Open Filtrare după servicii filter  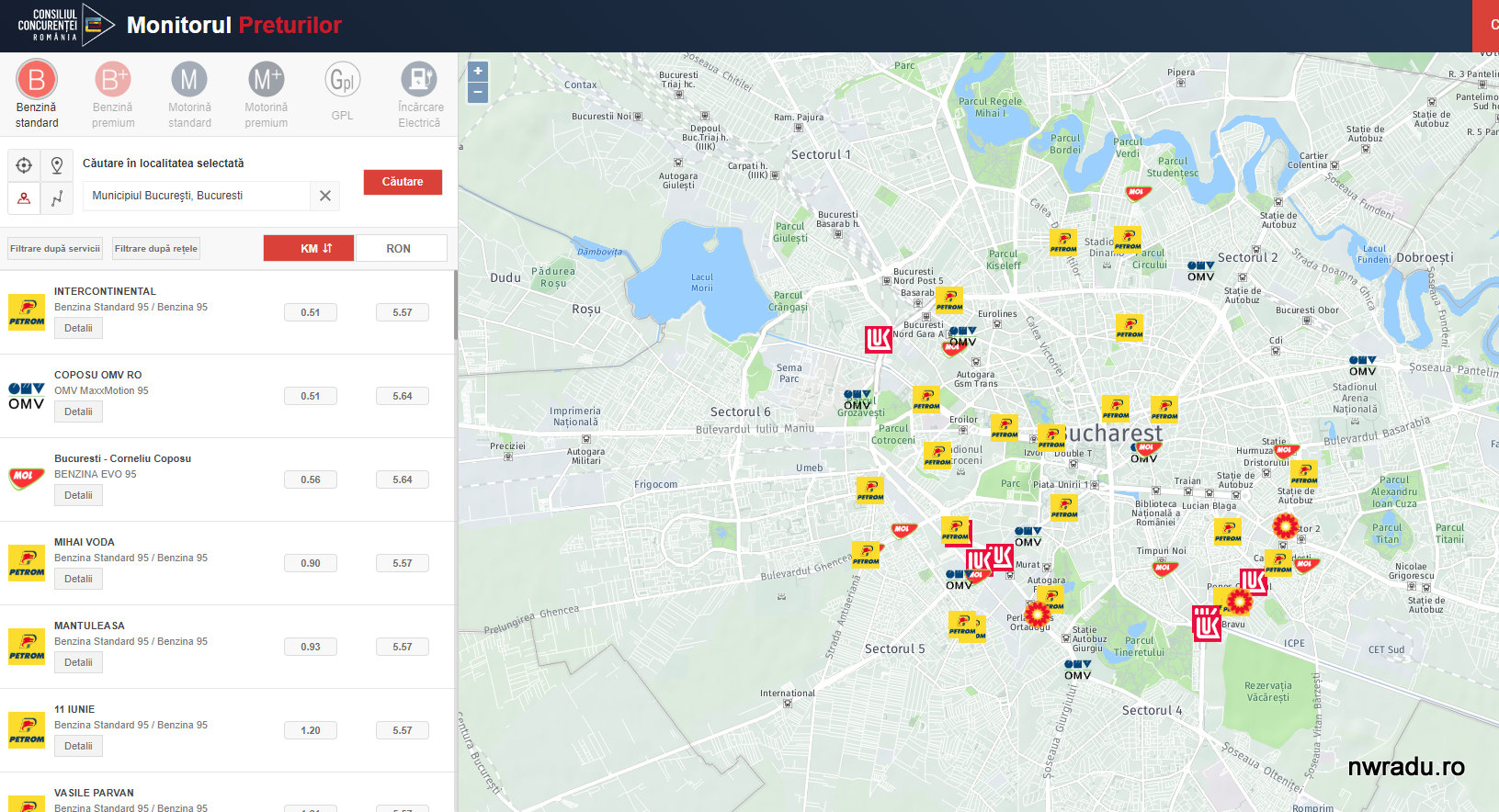[55, 249]
